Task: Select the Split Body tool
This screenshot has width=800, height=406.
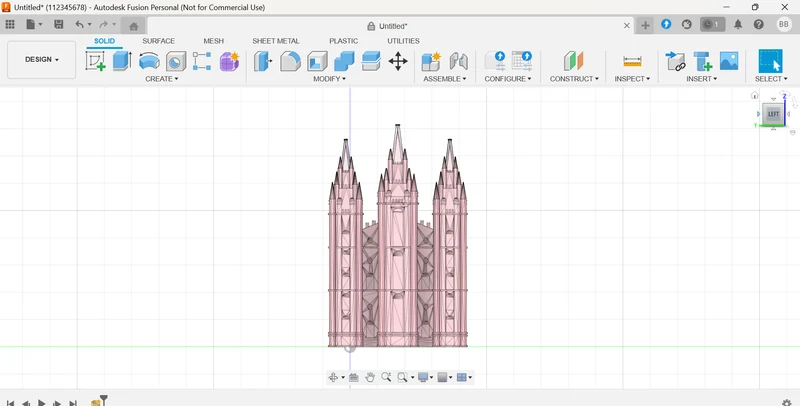Action: 371,61
